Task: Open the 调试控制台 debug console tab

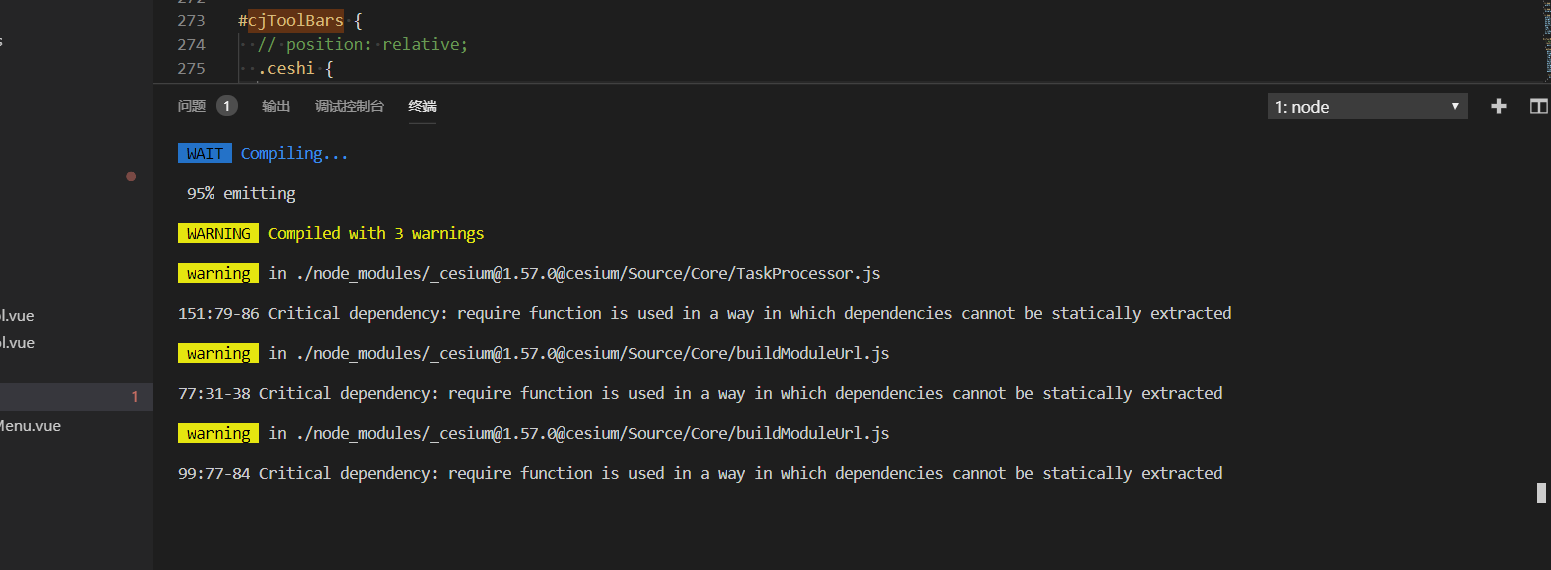Action: (349, 106)
